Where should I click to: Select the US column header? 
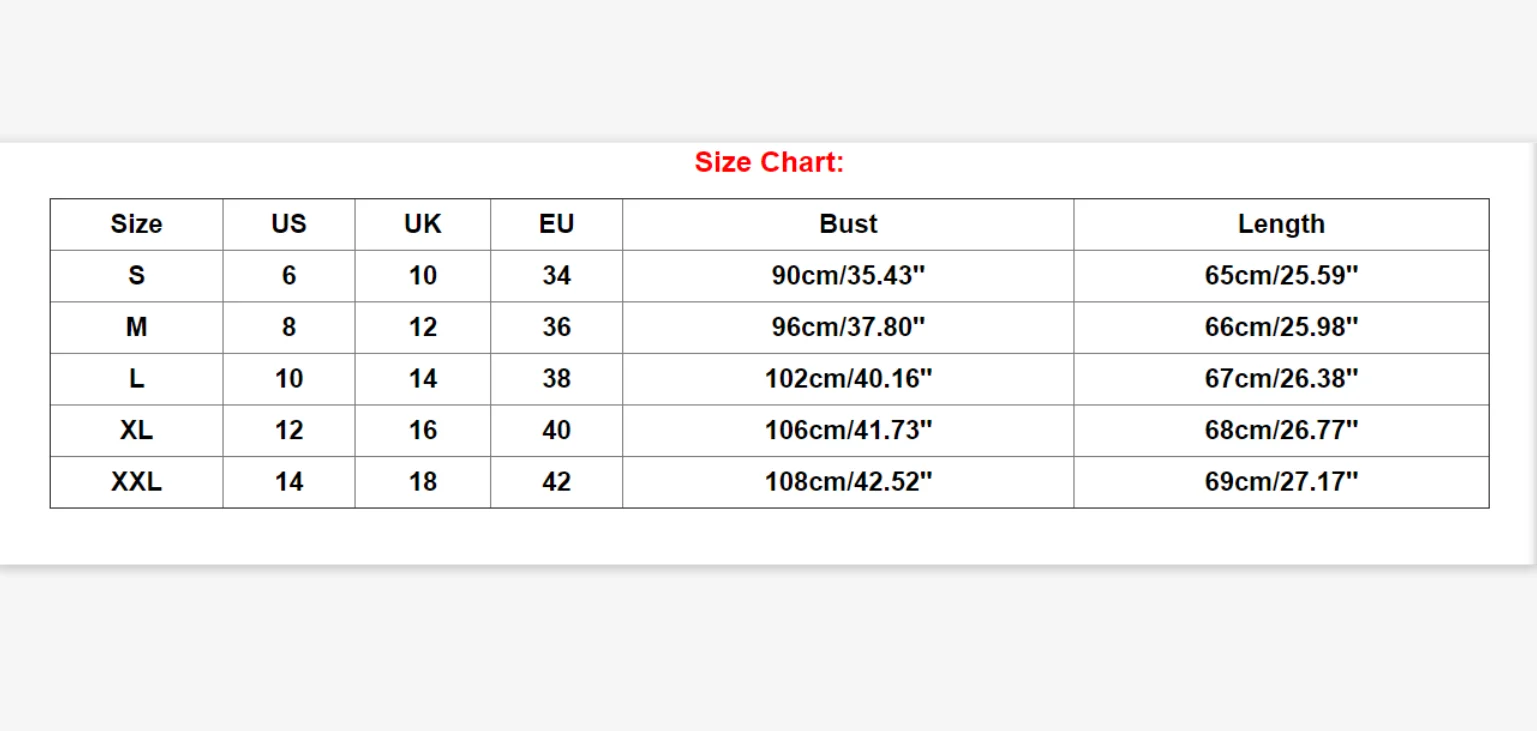[x=289, y=224]
